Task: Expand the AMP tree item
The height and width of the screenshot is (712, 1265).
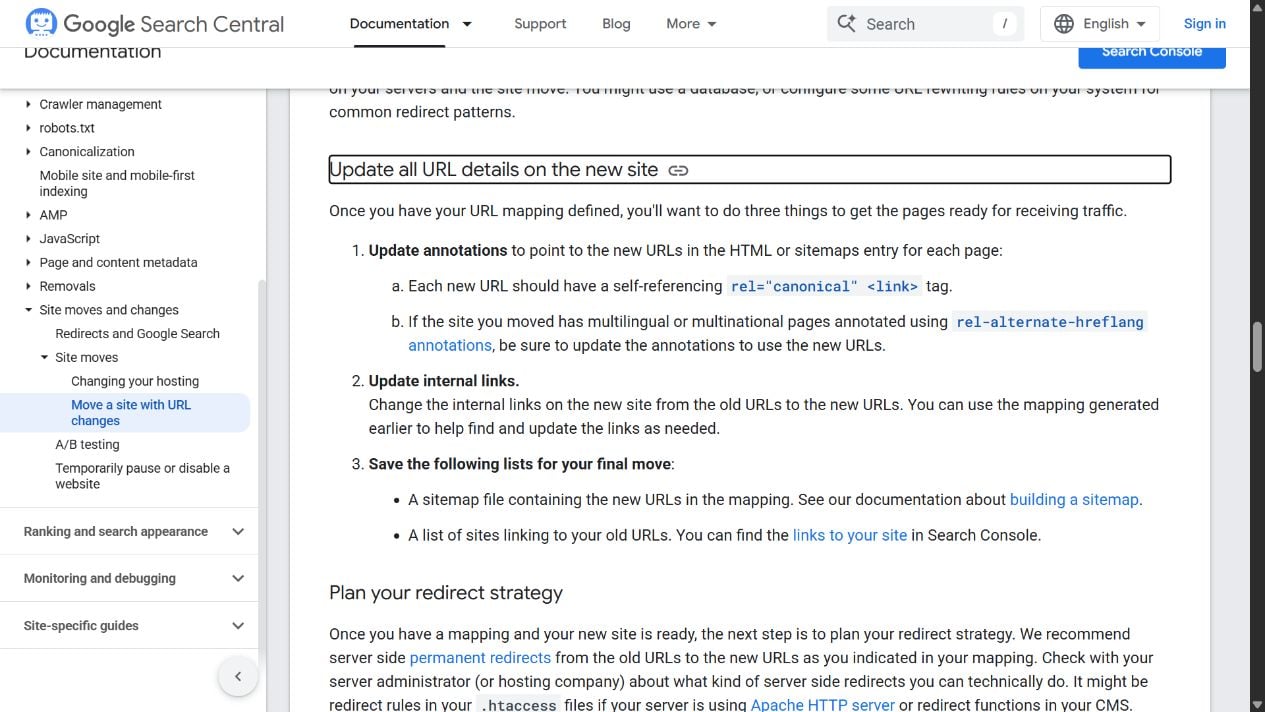Action: pos(28,215)
